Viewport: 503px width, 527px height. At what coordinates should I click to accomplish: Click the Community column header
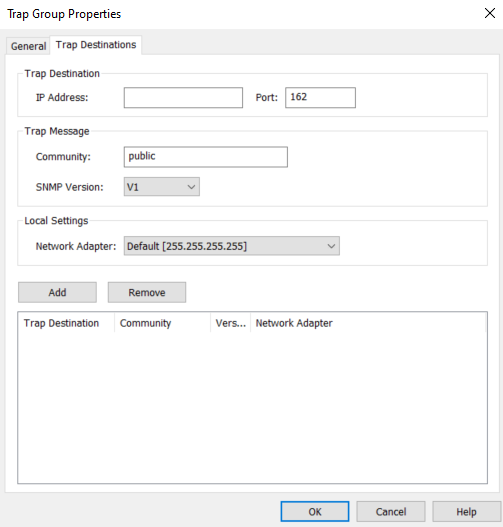(162, 323)
